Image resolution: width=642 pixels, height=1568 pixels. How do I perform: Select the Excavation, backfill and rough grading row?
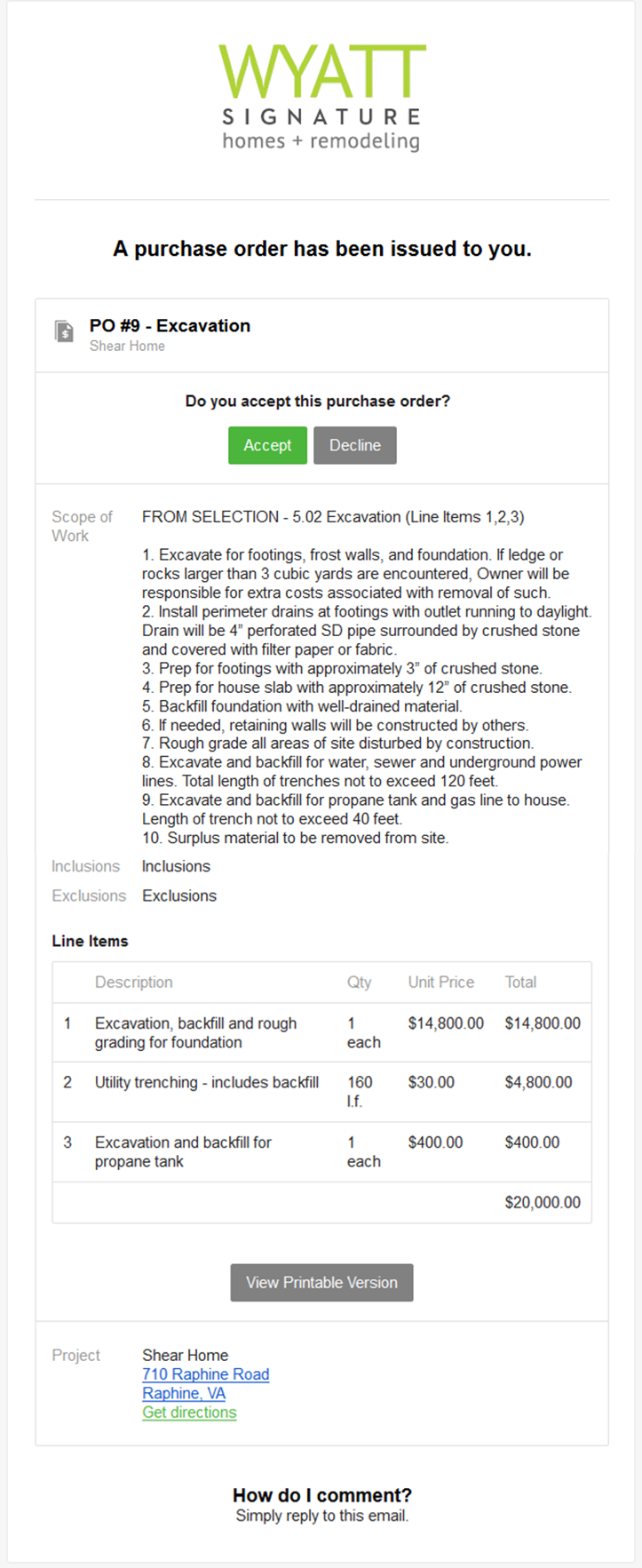[195, 1032]
